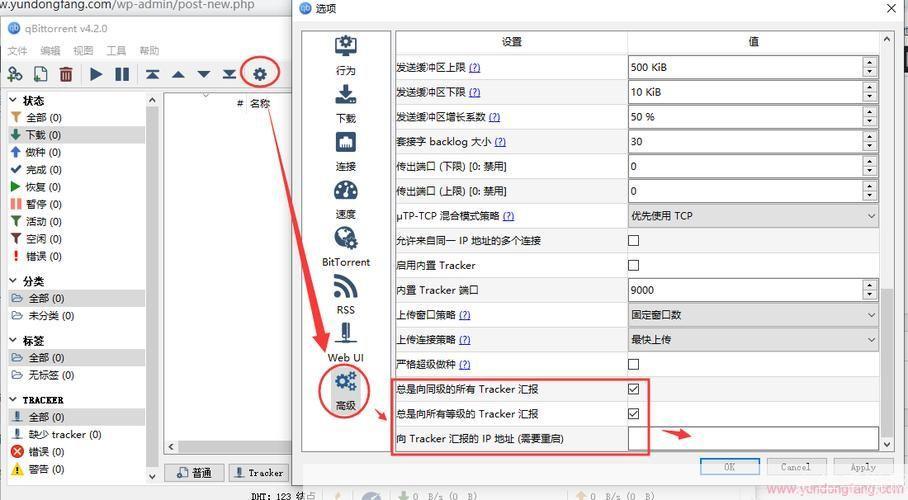This screenshot has width=908, height=500.
Task: Open options via the gear toolbar icon
Action: [x=260, y=74]
